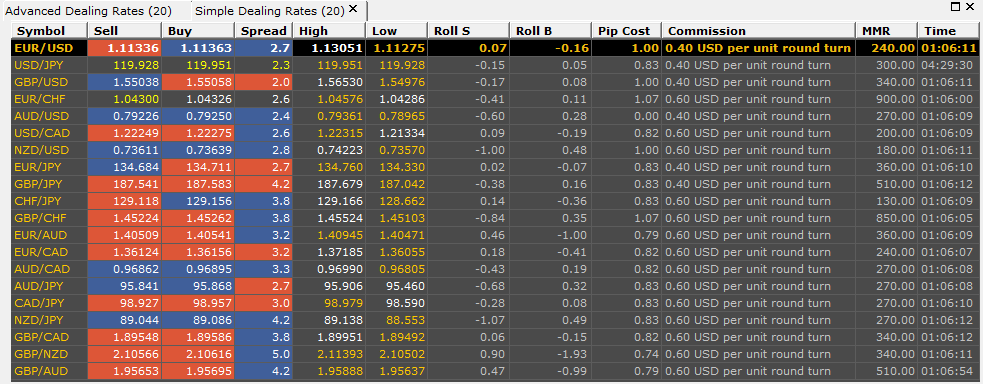Viewport: 983px width, 384px height.
Task: Sort by the Spread column header
Action: [264, 31]
